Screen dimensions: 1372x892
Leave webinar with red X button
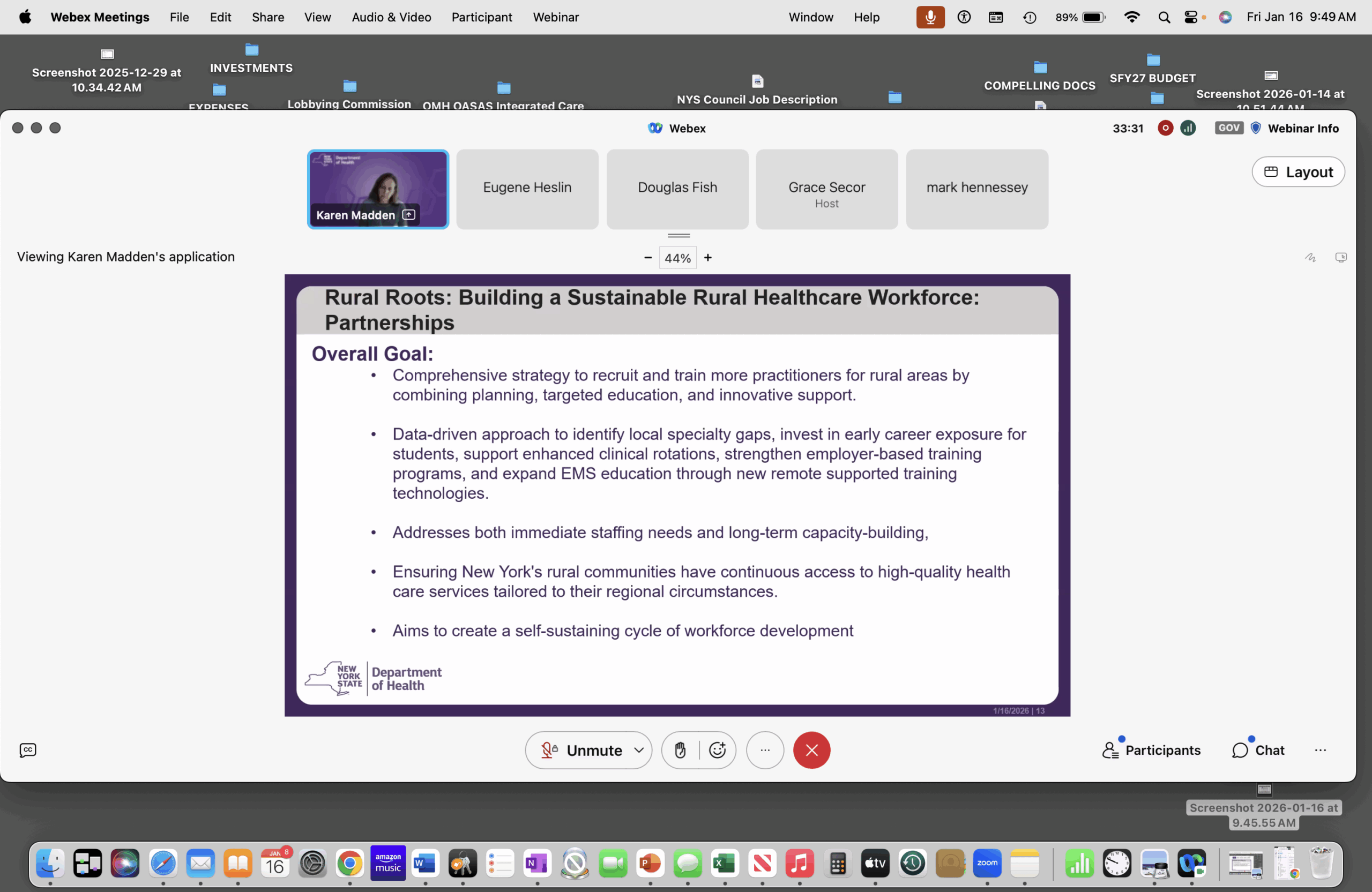[x=811, y=750]
